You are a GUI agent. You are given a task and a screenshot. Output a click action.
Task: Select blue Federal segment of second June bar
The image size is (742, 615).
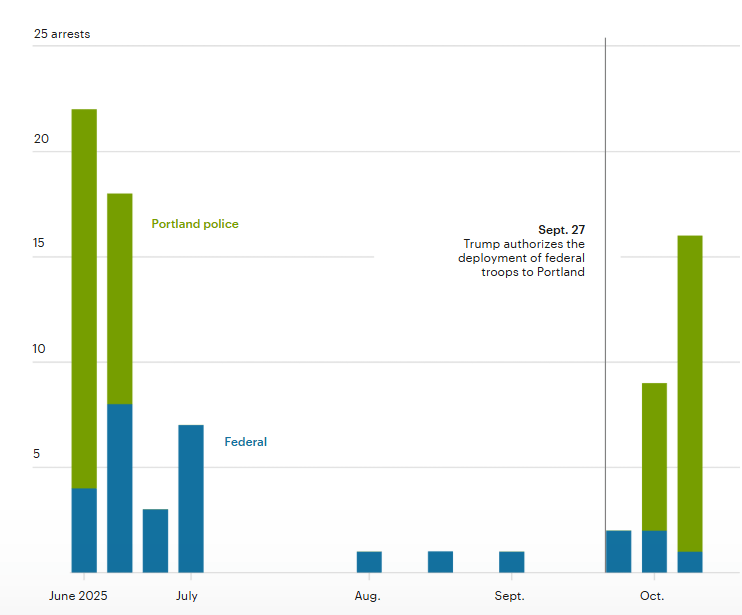[120, 488]
